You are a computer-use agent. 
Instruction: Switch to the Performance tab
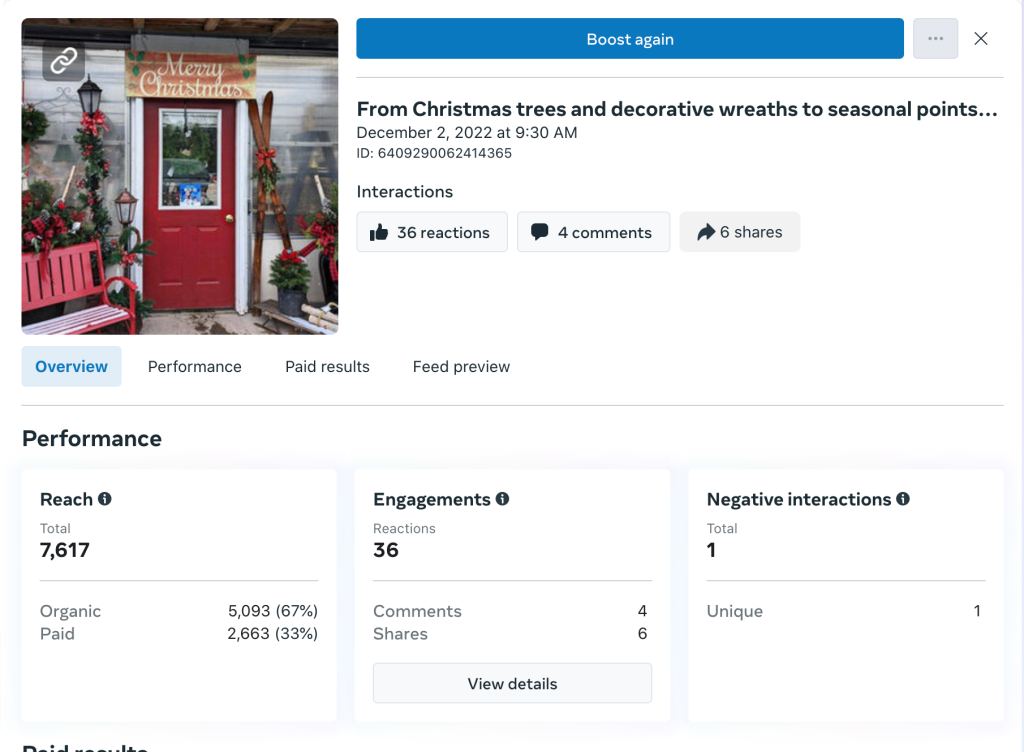pos(195,366)
